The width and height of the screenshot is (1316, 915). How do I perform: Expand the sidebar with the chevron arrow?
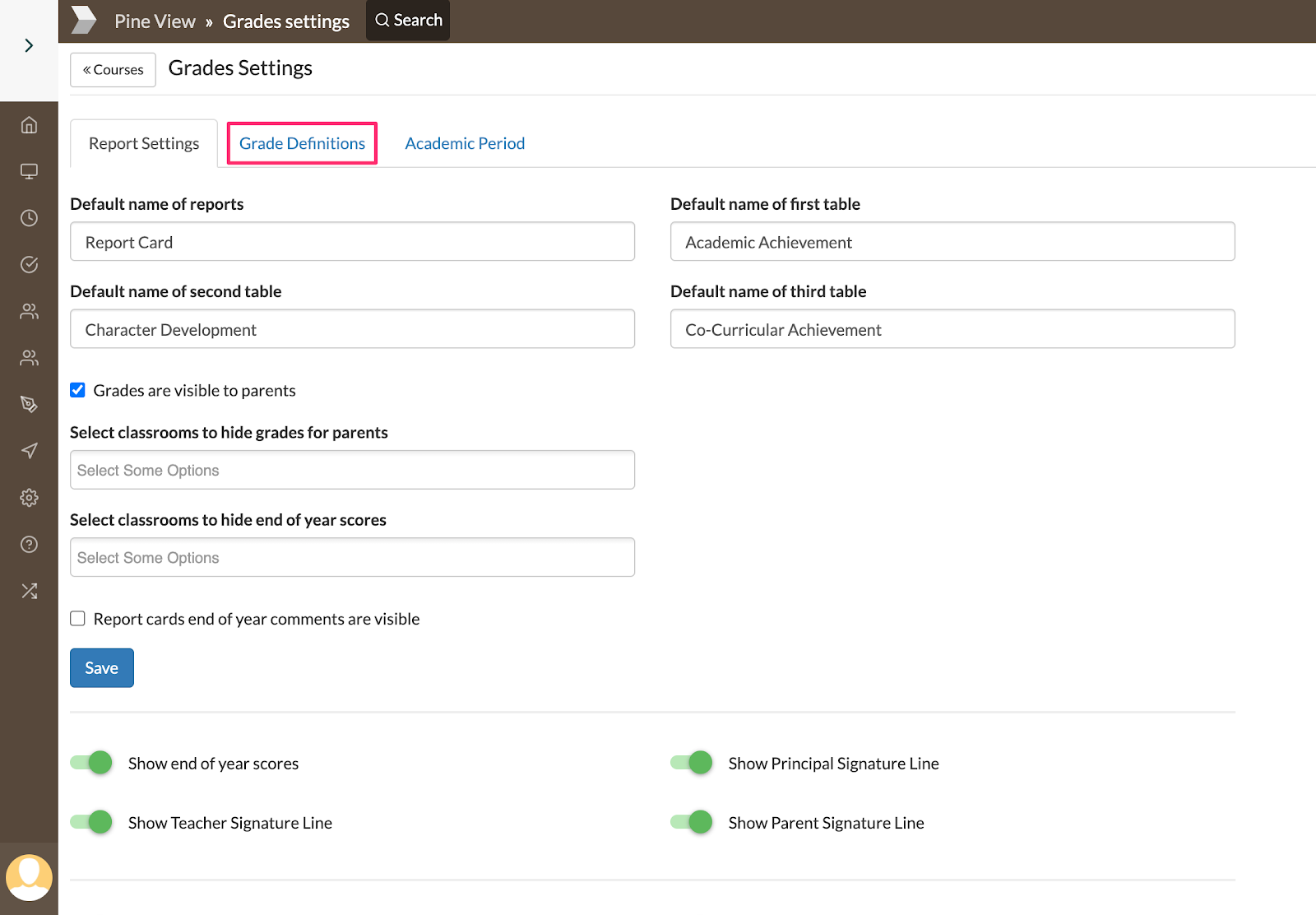(x=29, y=45)
